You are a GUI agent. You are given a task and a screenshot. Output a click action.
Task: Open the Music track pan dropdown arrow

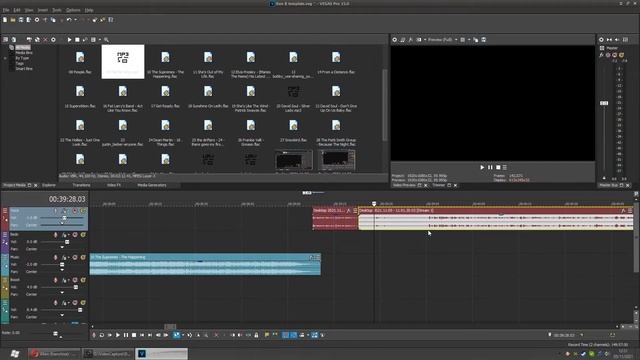(62, 270)
